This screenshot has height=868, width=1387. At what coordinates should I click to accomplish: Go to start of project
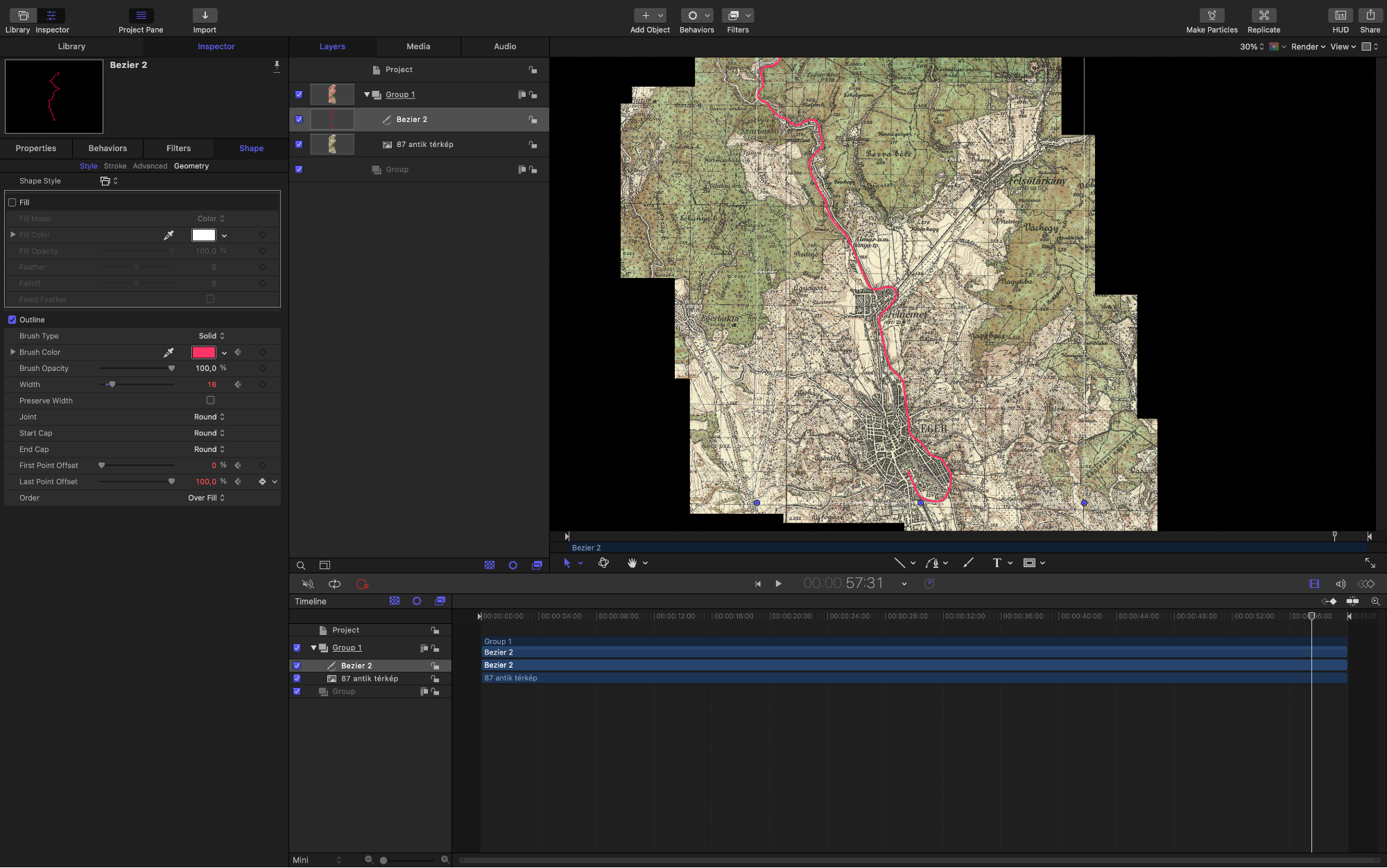click(758, 584)
